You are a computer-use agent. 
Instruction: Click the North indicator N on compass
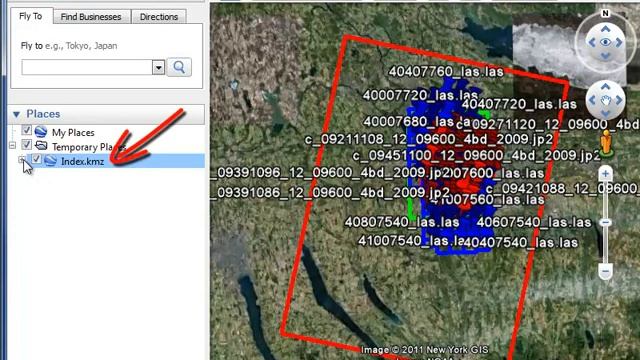pyautogui.click(x=605, y=13)
